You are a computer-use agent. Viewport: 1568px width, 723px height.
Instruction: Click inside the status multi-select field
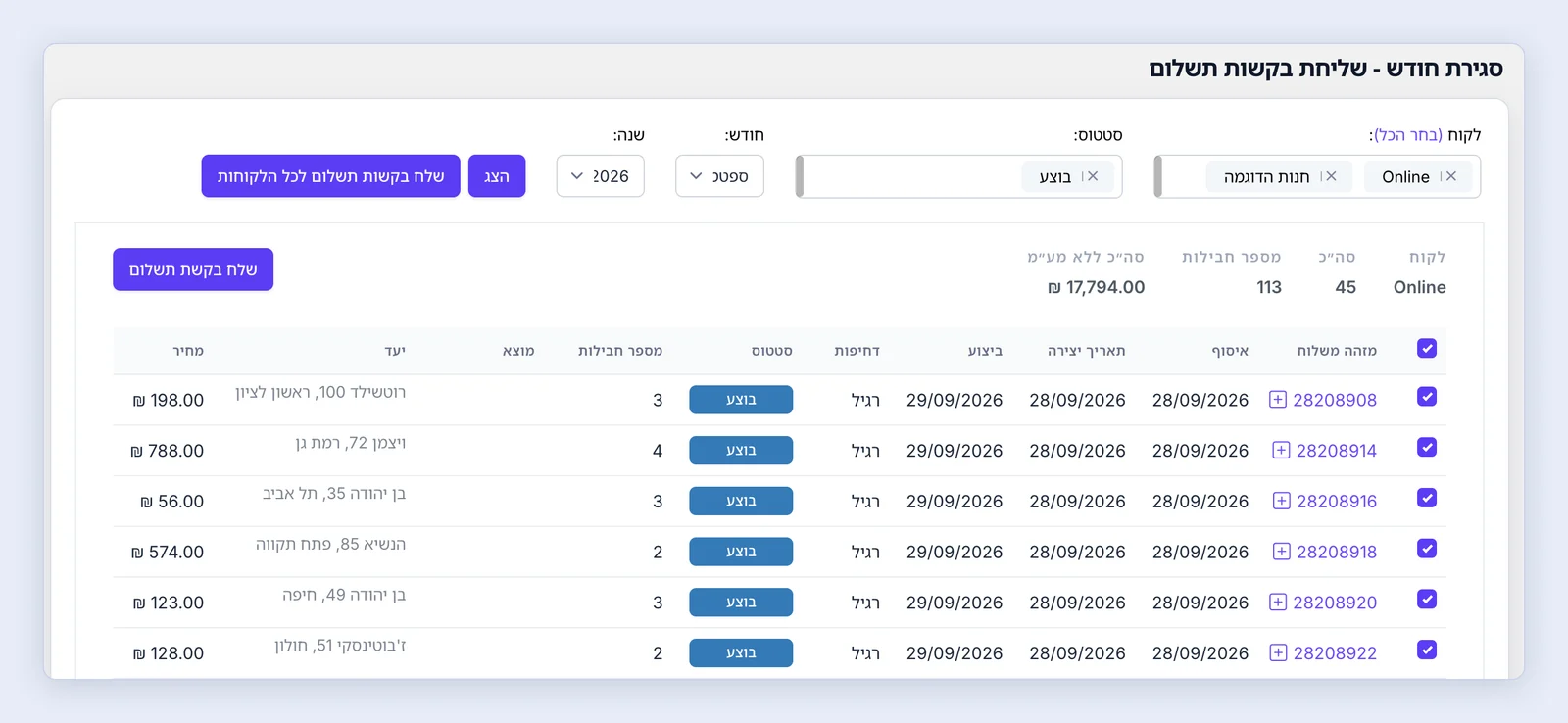958,176
